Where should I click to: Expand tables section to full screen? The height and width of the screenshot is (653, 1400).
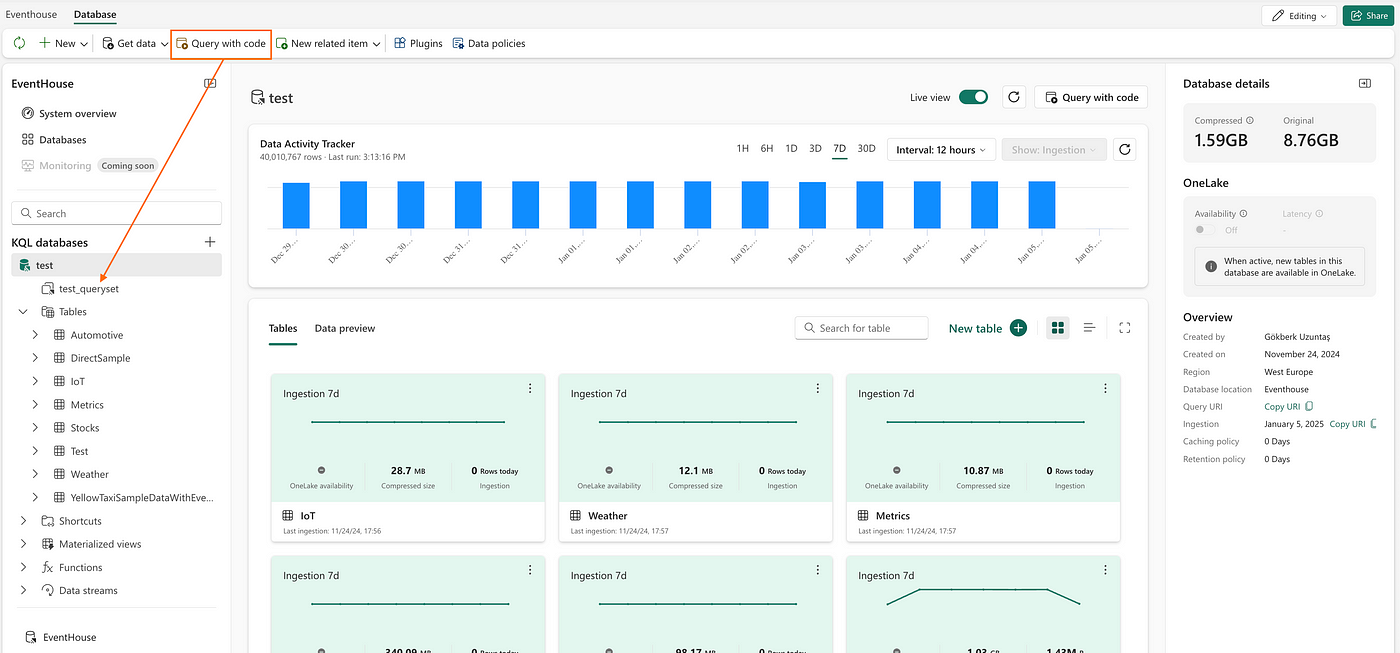point(1125,328)
